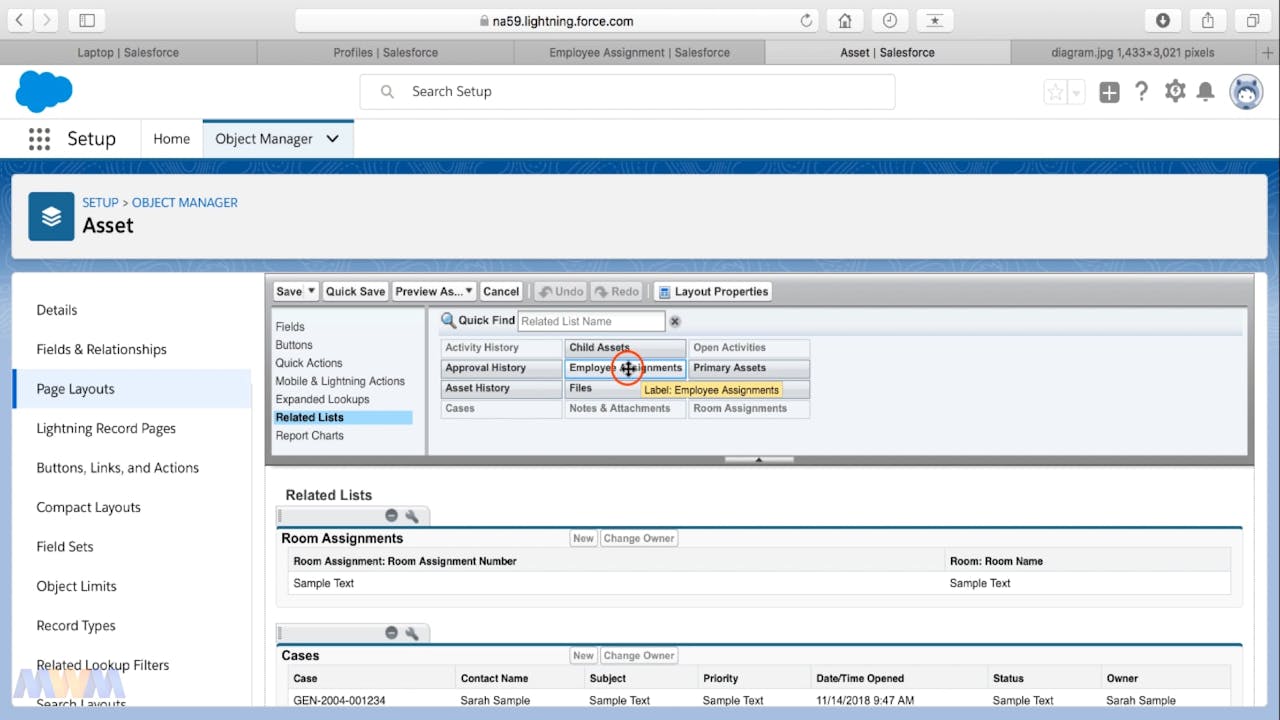Image resolution: width=1280 pixels, height=720 pixels.
Task: Click the Primary Assets palette item
Action: pos(749,368)
